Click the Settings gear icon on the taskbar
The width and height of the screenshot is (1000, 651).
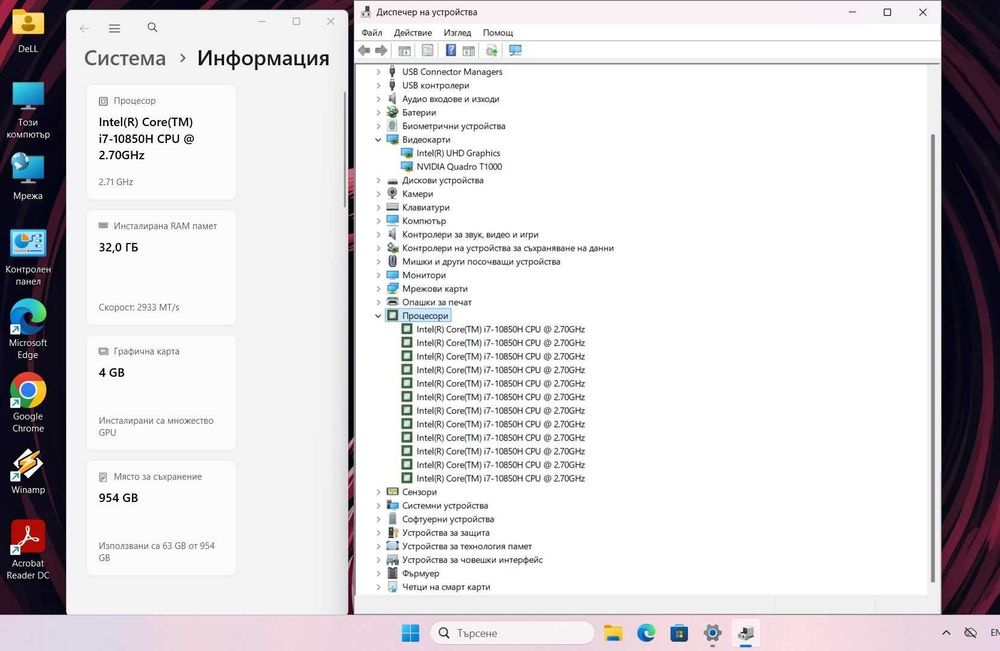(x=712, y=633)
